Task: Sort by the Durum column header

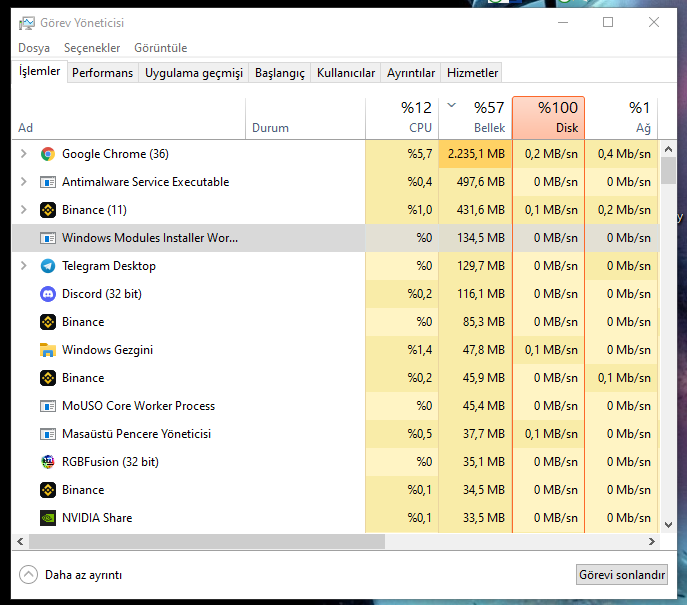Action: click(305, 118)
